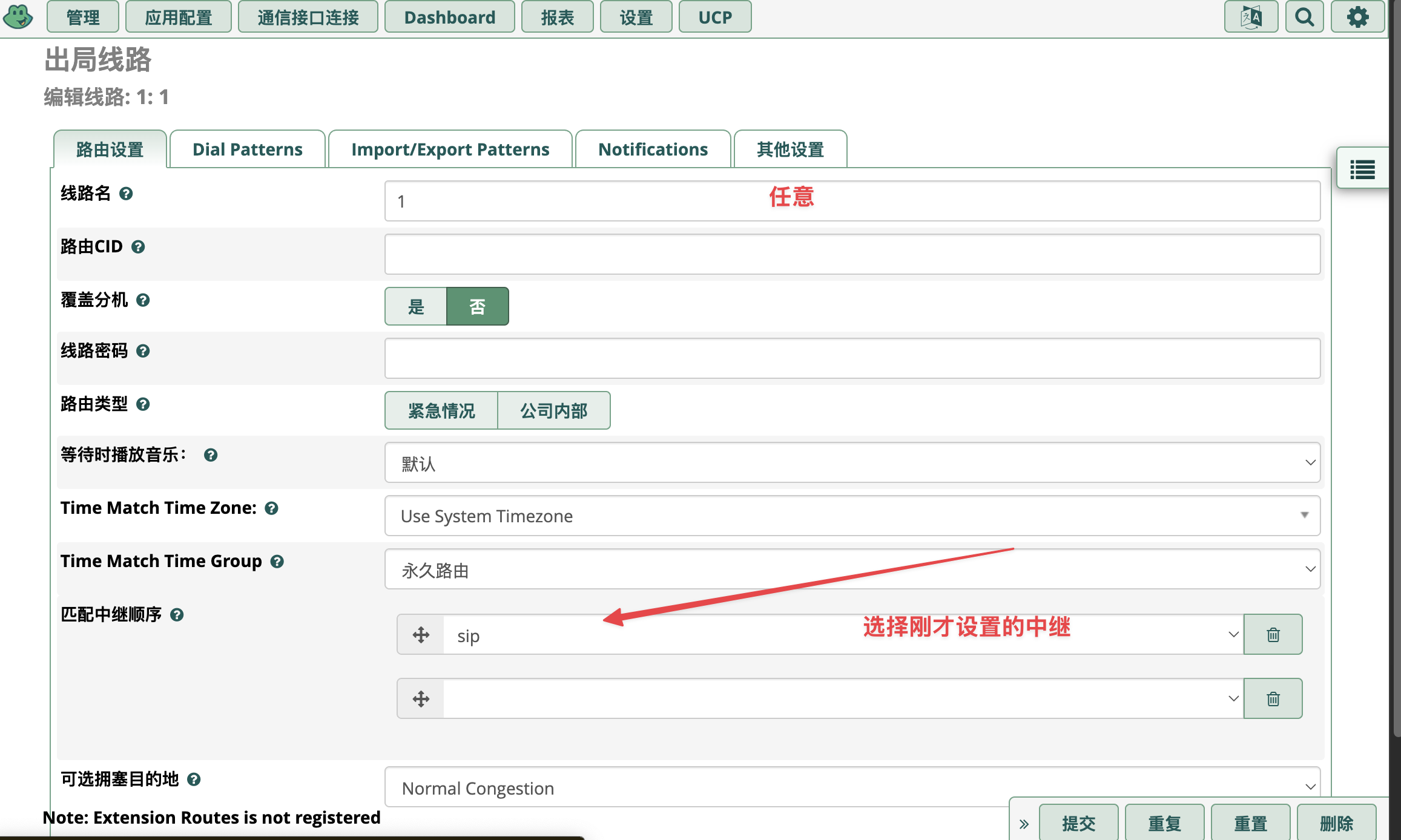Toggle 紧急情况 route type

(441, 411)
